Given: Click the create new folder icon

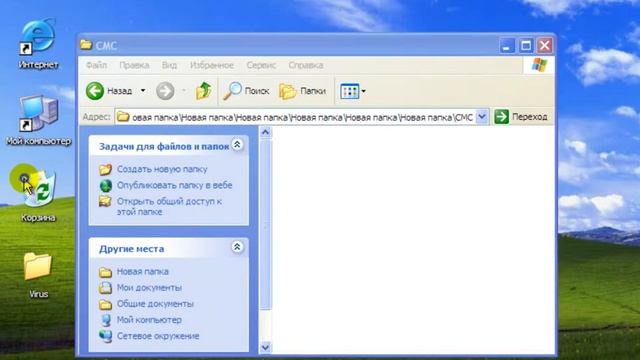Looking at the screenshot, I should (x=105, y=169).
